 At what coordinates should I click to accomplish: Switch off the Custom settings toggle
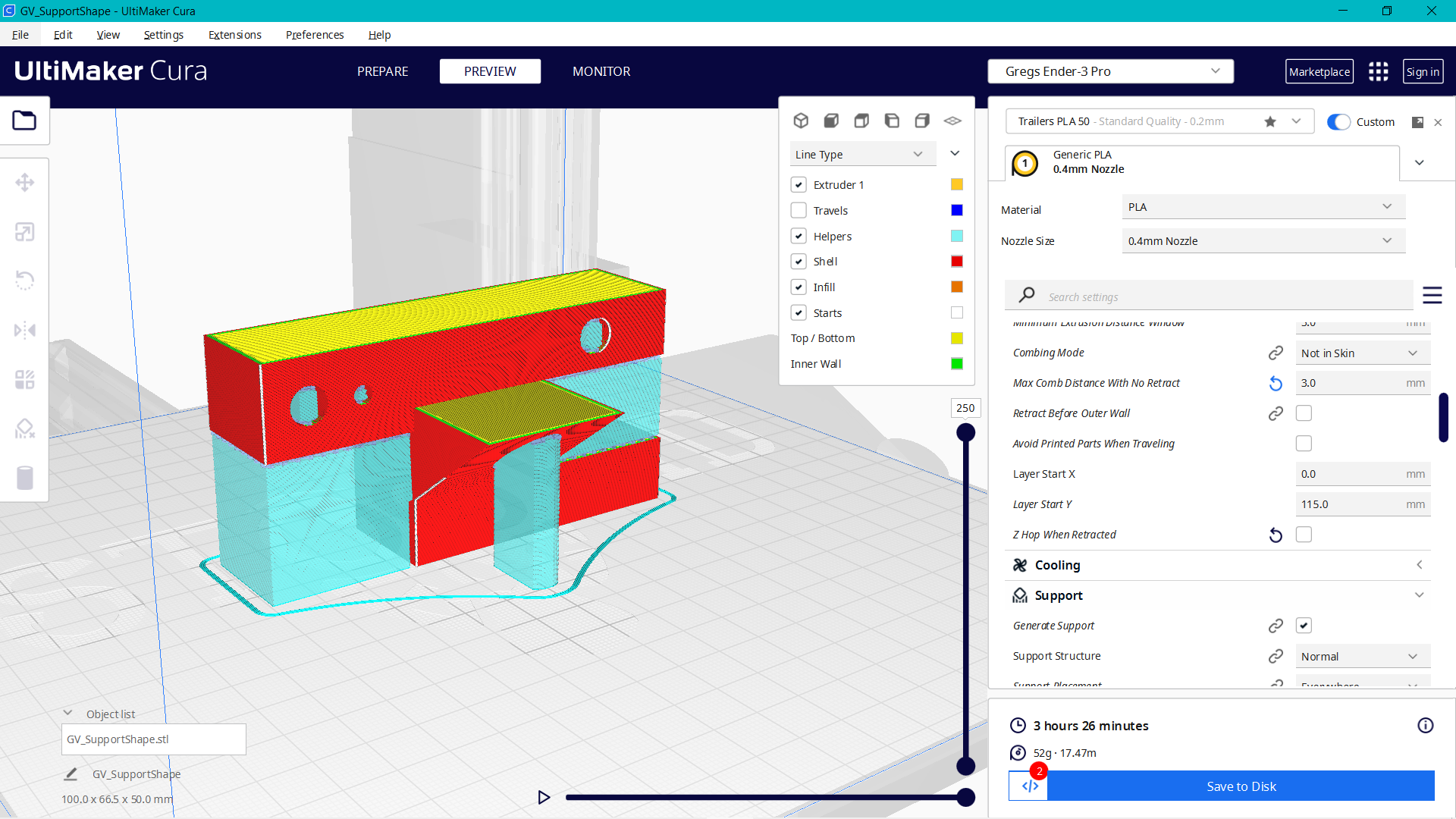(x=1338, y=122)
